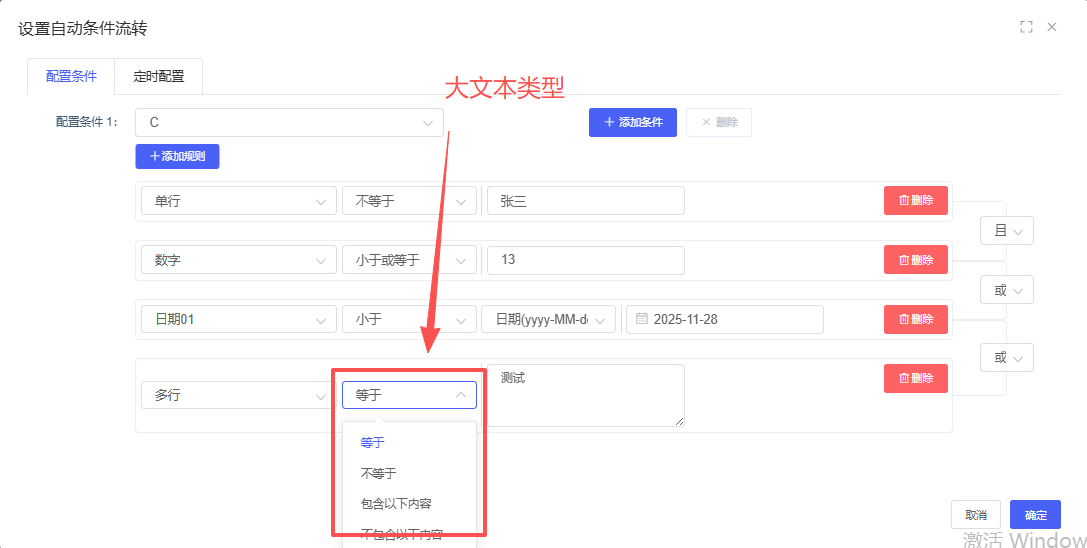The image size is (1087, 548).
Task: Open the 配置条件 1 dropdown showing C
Action: 289,122
